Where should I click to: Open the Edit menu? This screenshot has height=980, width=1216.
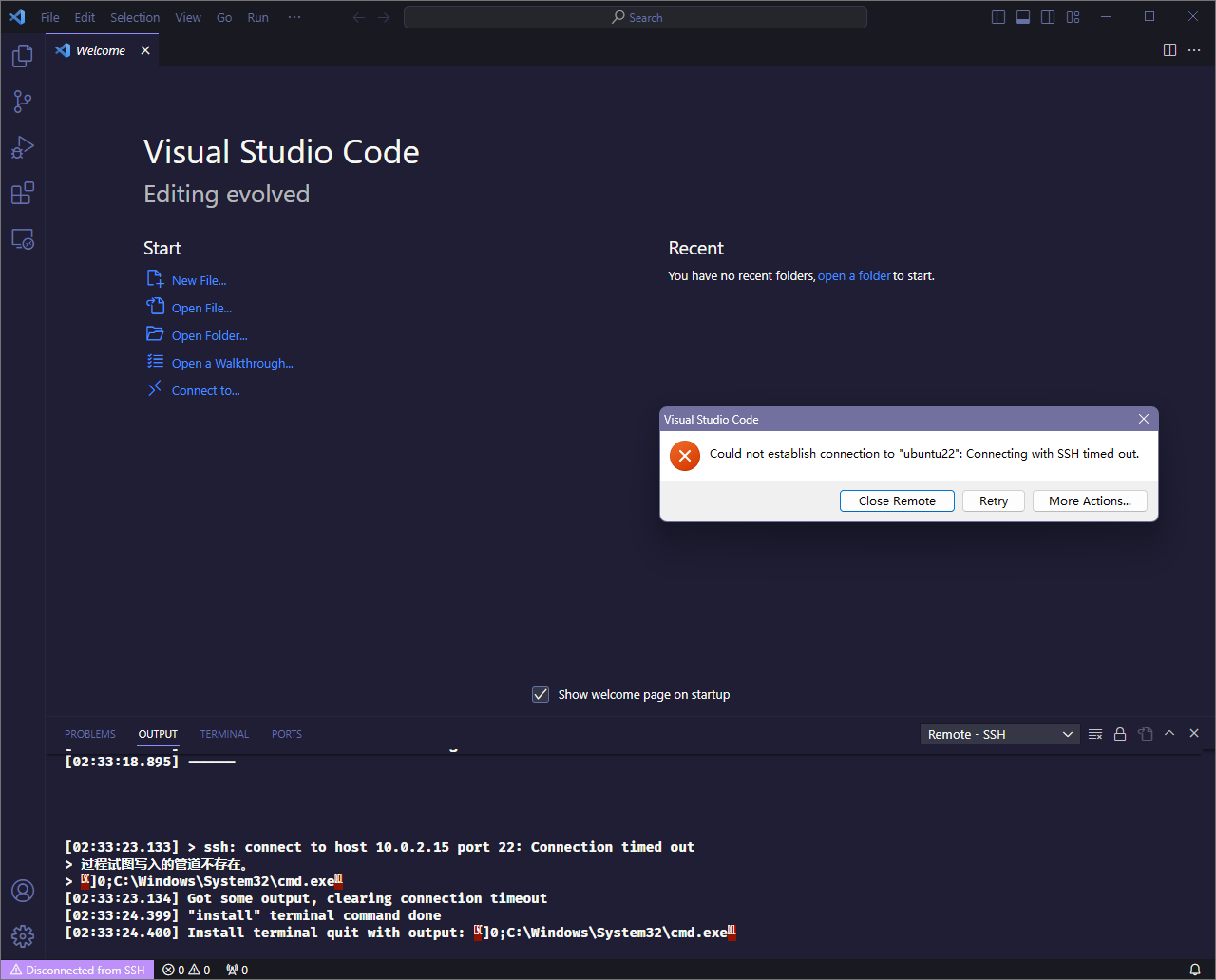coord(85,17)
